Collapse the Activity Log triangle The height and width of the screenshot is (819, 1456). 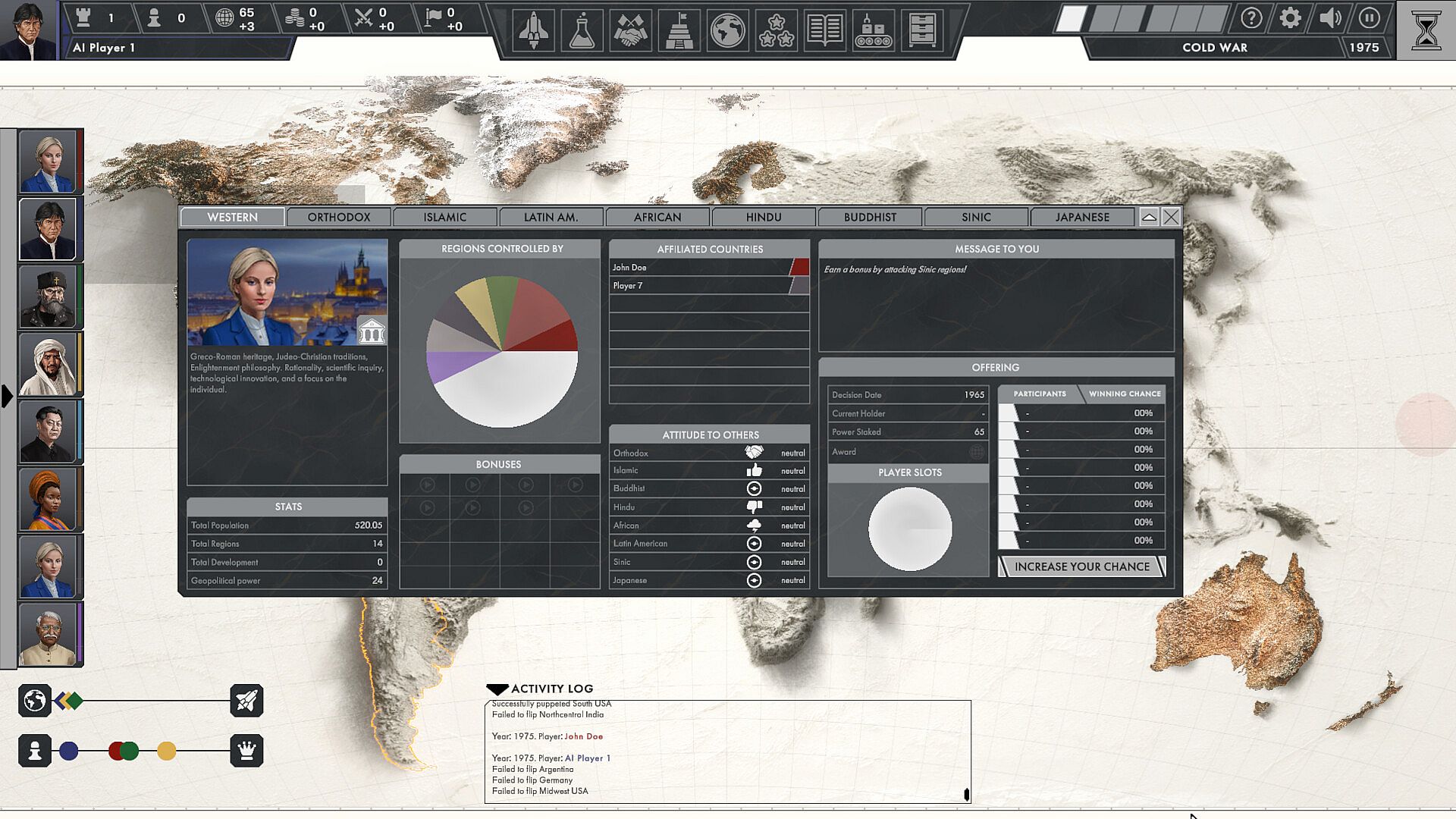(497, 689)
